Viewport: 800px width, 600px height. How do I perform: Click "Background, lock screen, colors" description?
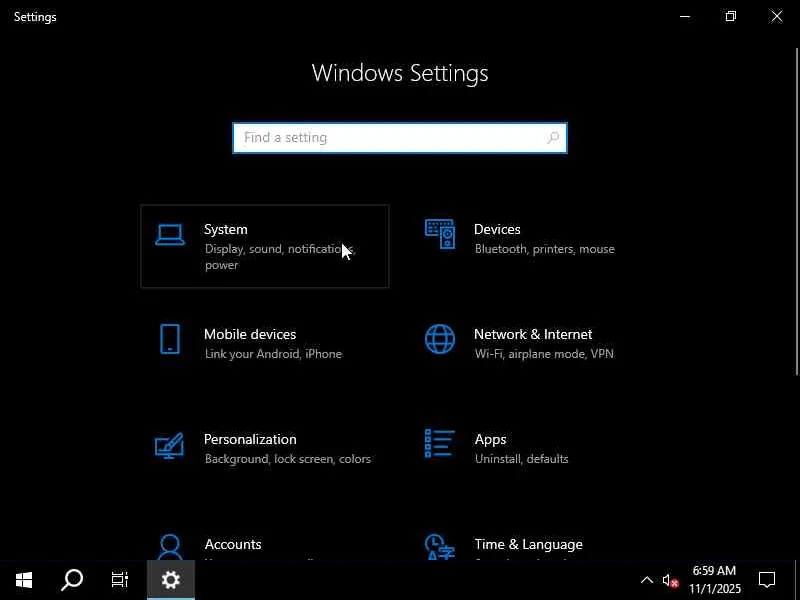(x=288, y=459)
